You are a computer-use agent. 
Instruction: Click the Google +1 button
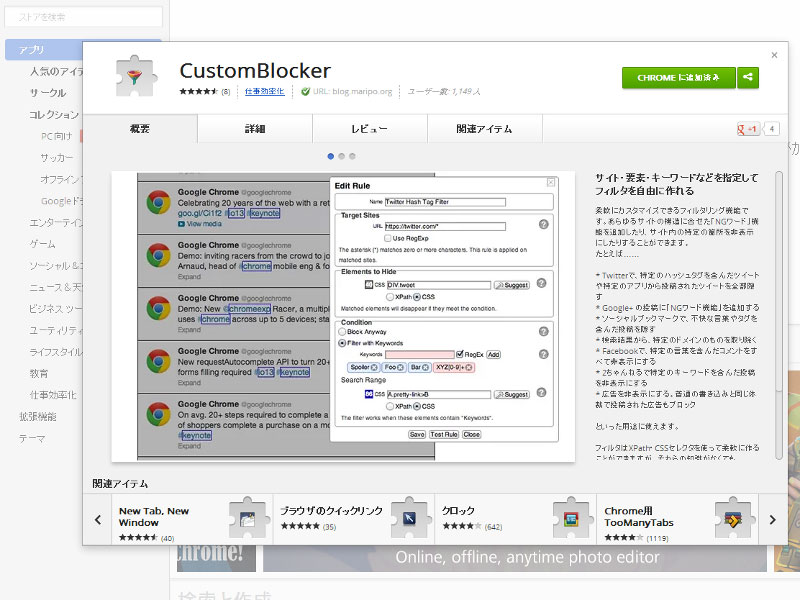(x=747, y=129)
